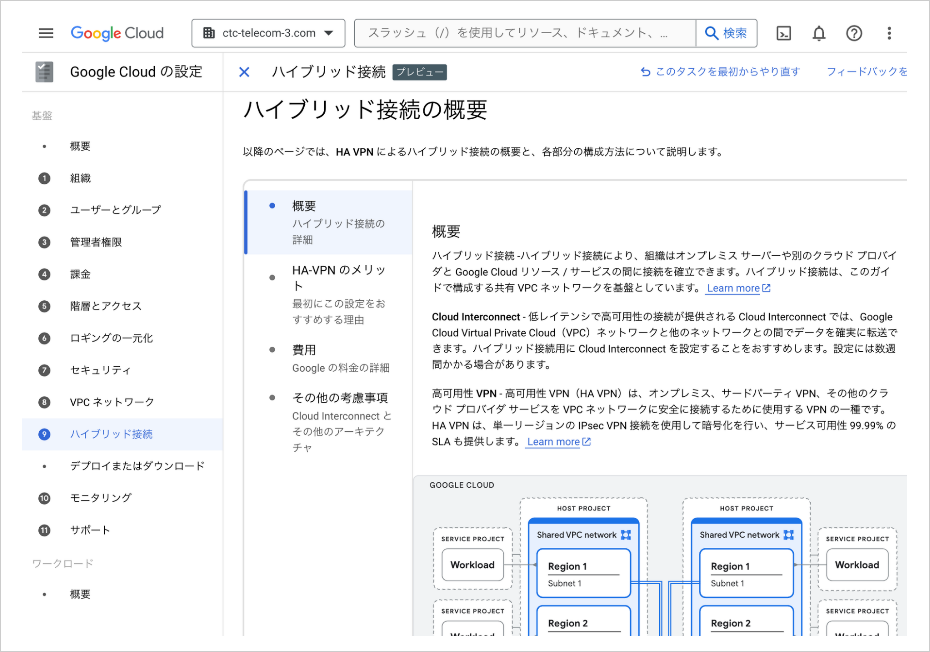Image resolution: width=930 pixels, height=652 pixels.
Task: Click このタスクを最初からやり直す link
Action: tap(720, 72)
